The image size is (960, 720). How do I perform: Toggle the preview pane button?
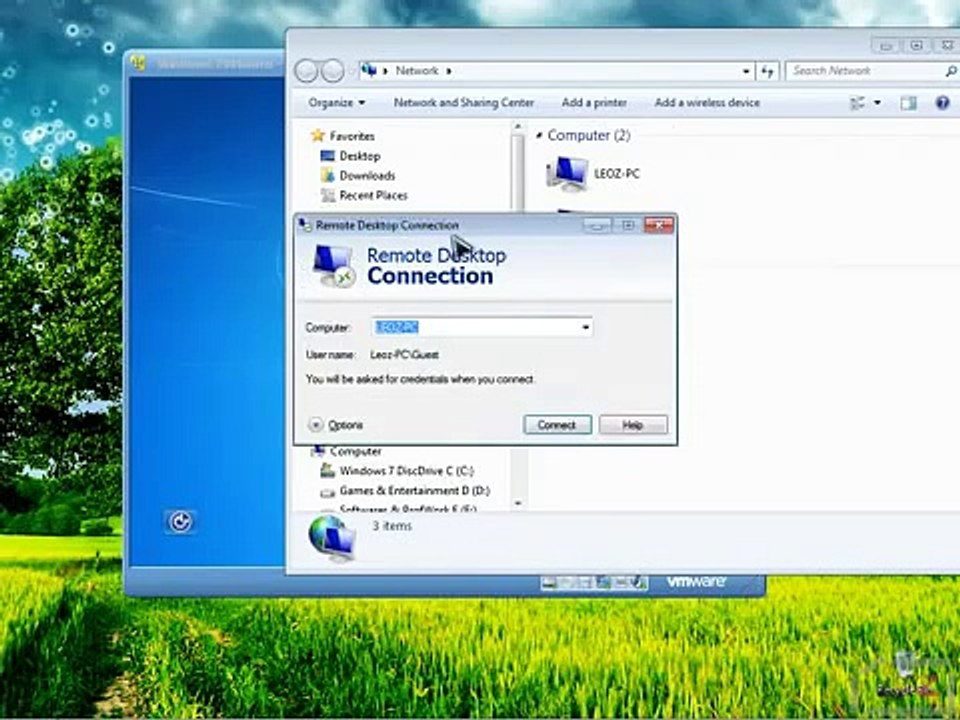coord(909,103)
